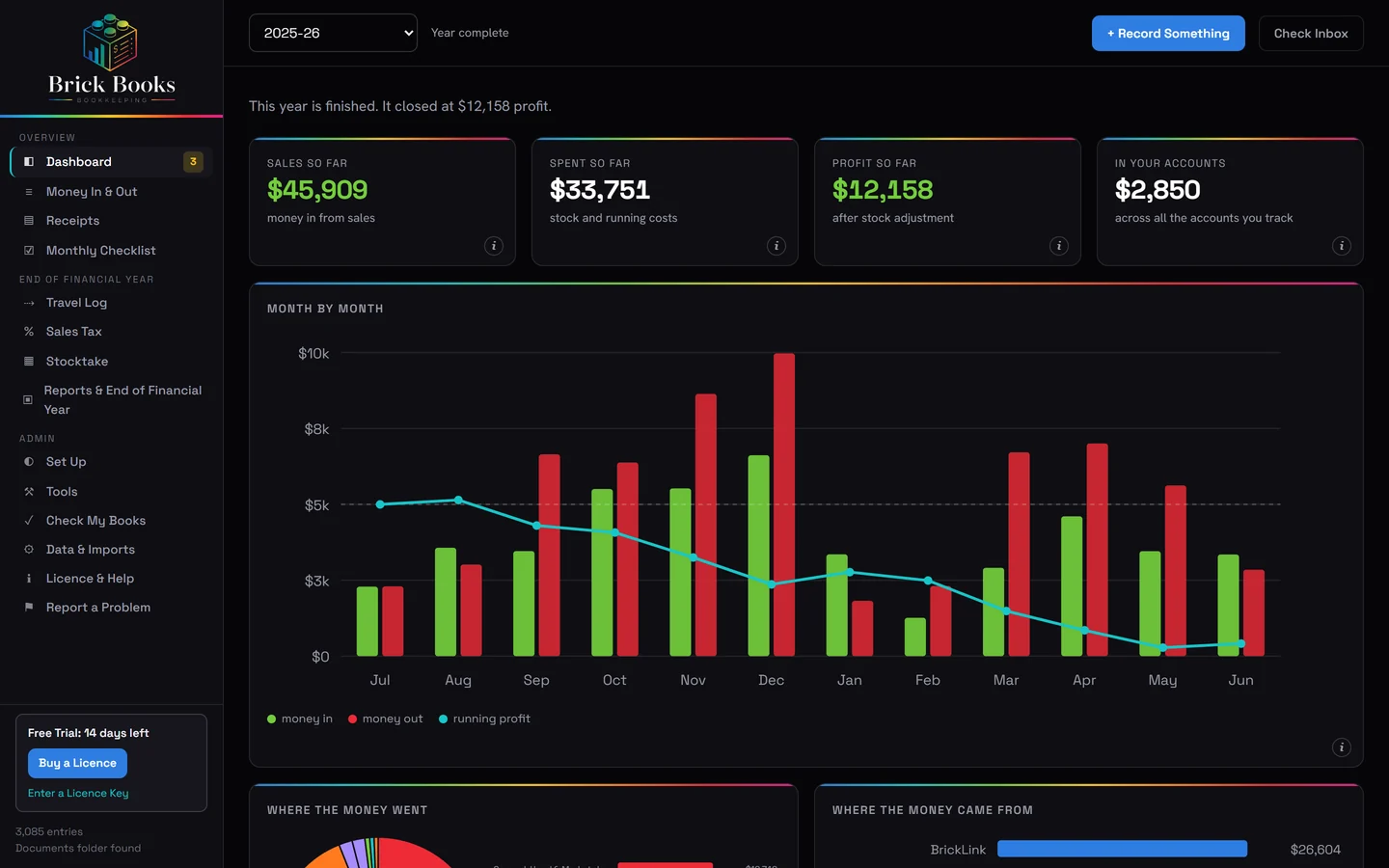Click the Documents folder found status
Image resolution: width=1389 pixels, height=868 pixels.
[x=78, y=849]
